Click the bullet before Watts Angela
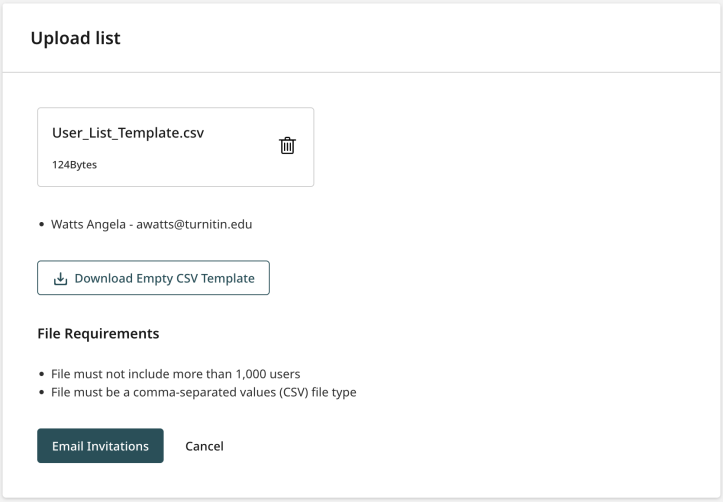The height and width of the screenshot is (502, 723). tap(42, 224)
